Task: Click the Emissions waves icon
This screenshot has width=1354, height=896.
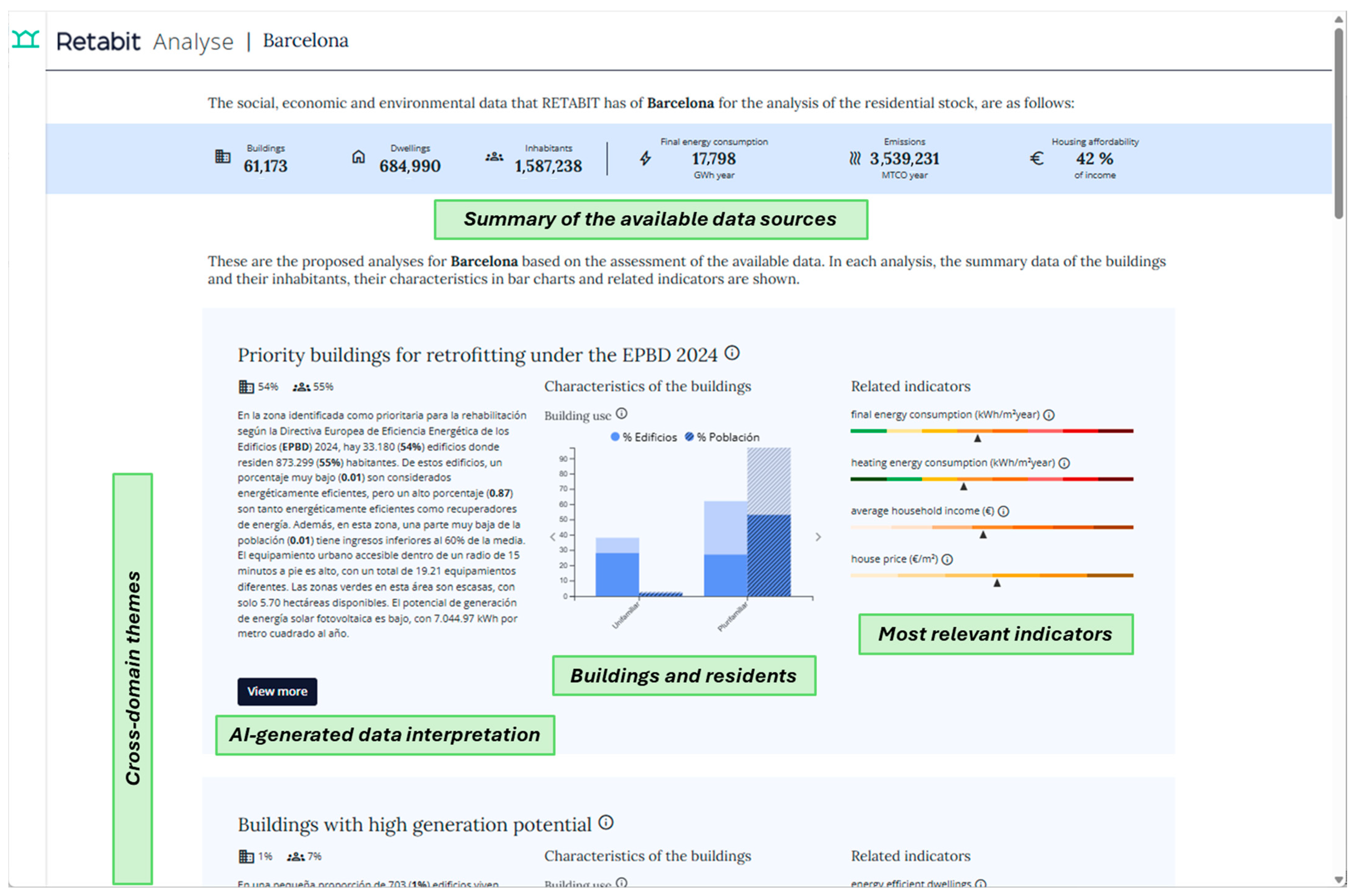Action: click(855, 158)
